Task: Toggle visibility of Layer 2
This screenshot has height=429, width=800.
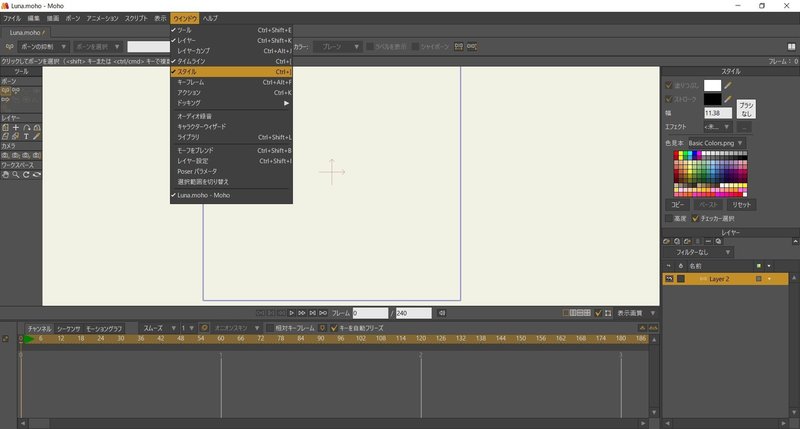Action: click(669, 279)
